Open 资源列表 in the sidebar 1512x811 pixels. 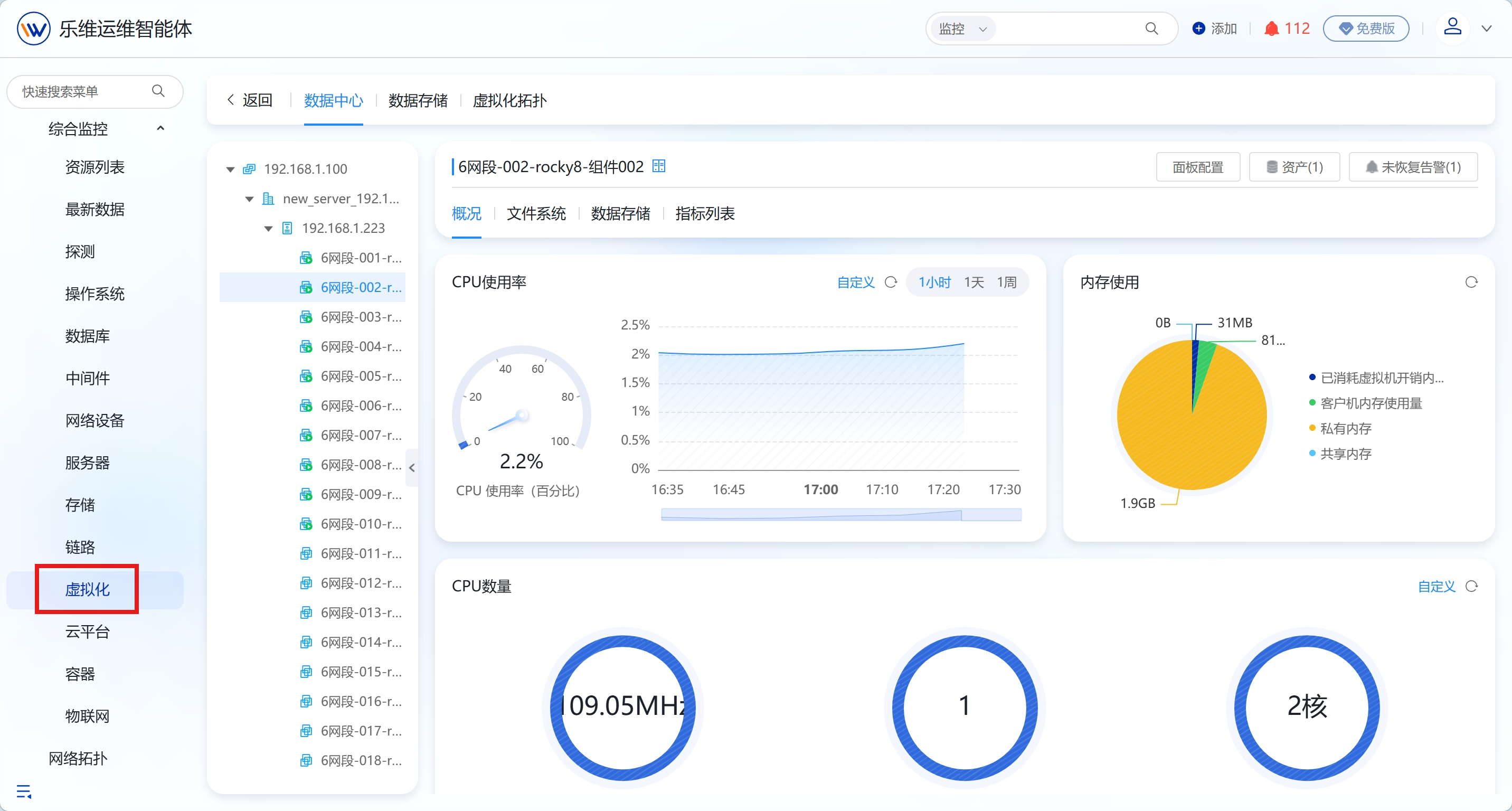tap(94, 167)
